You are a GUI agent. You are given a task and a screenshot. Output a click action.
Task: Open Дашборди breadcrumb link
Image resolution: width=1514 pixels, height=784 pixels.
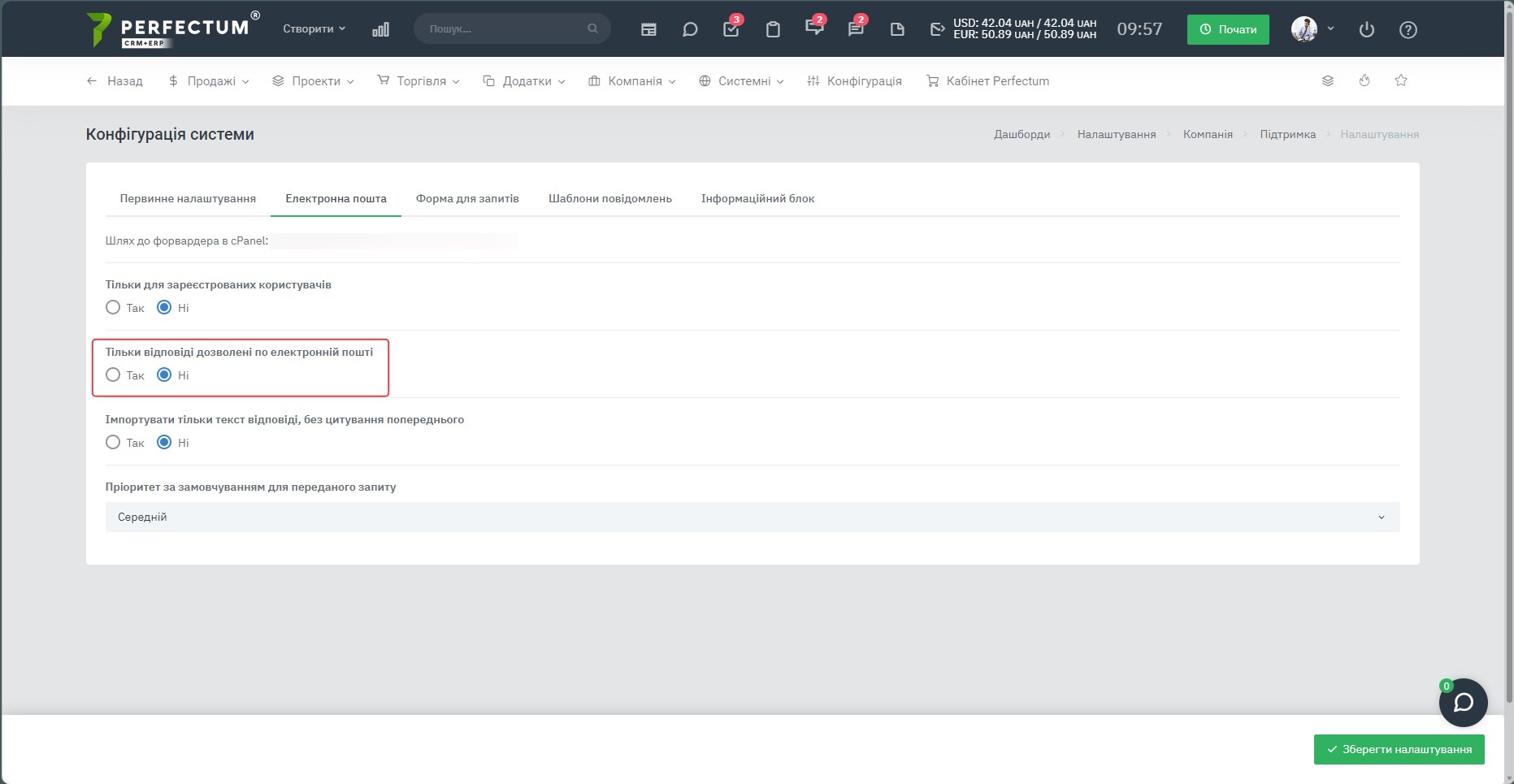coord(1022,134)
